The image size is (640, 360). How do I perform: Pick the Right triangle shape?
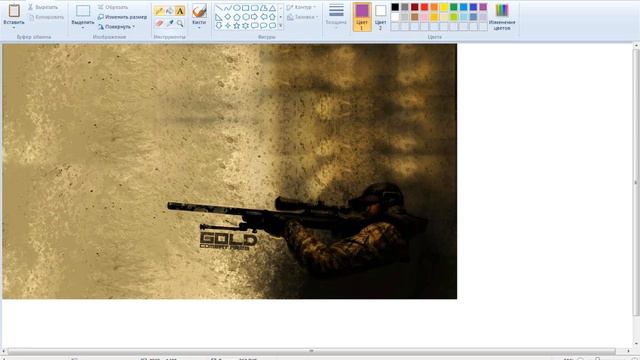pos(219,17)
